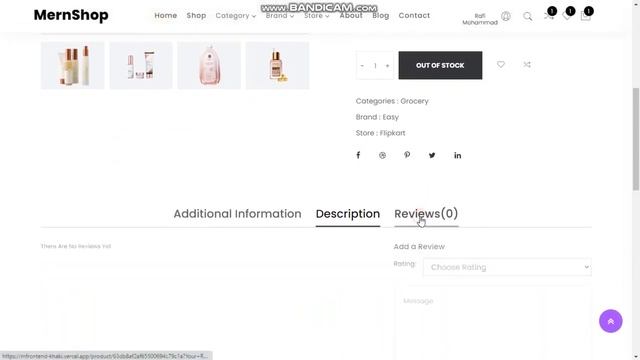Expand the Brand dropdown menu
The height and width of the screenshot is (360, 640).
point(280,16)
